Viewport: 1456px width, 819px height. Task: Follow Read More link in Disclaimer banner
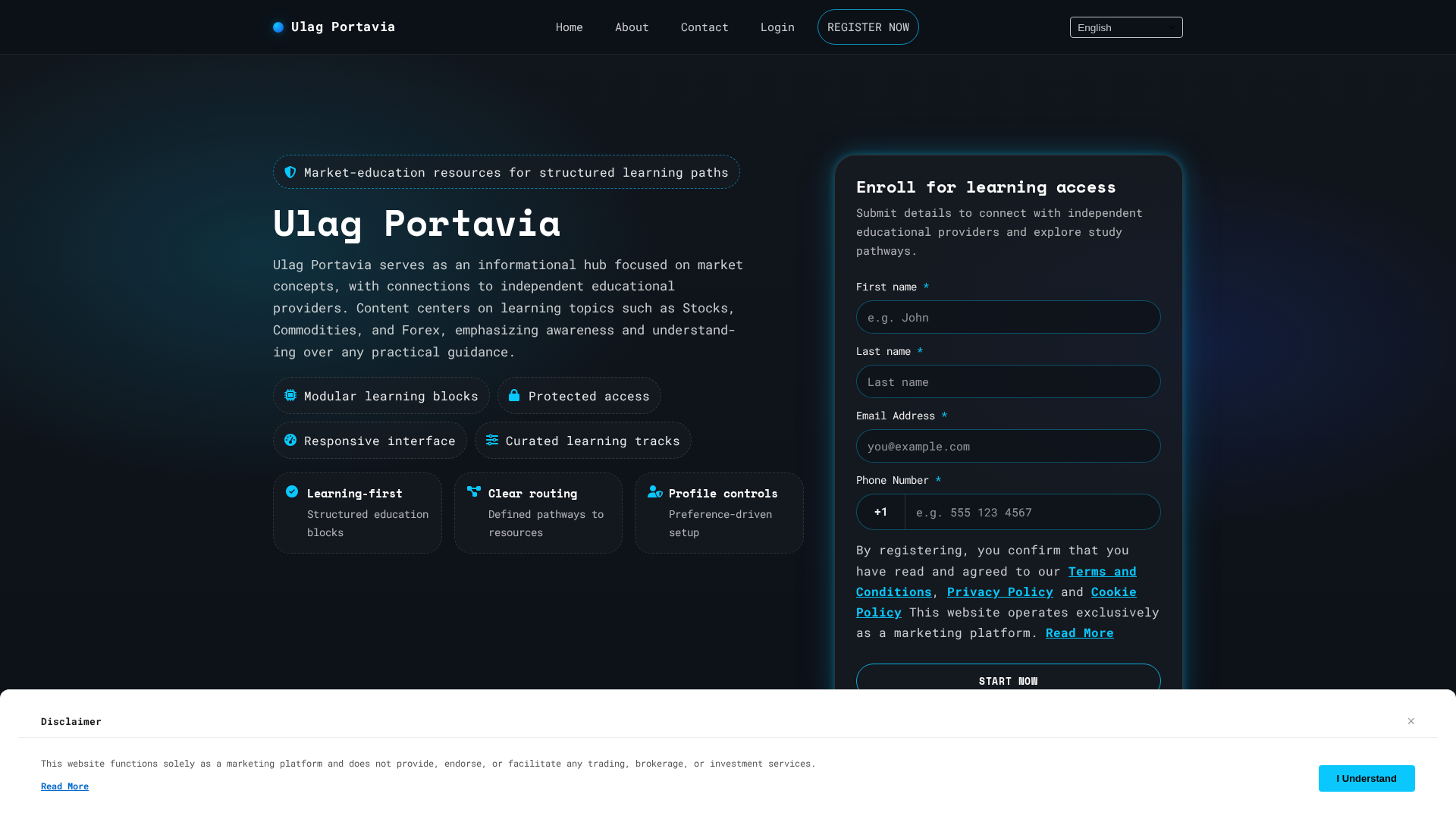coord(64,786)
